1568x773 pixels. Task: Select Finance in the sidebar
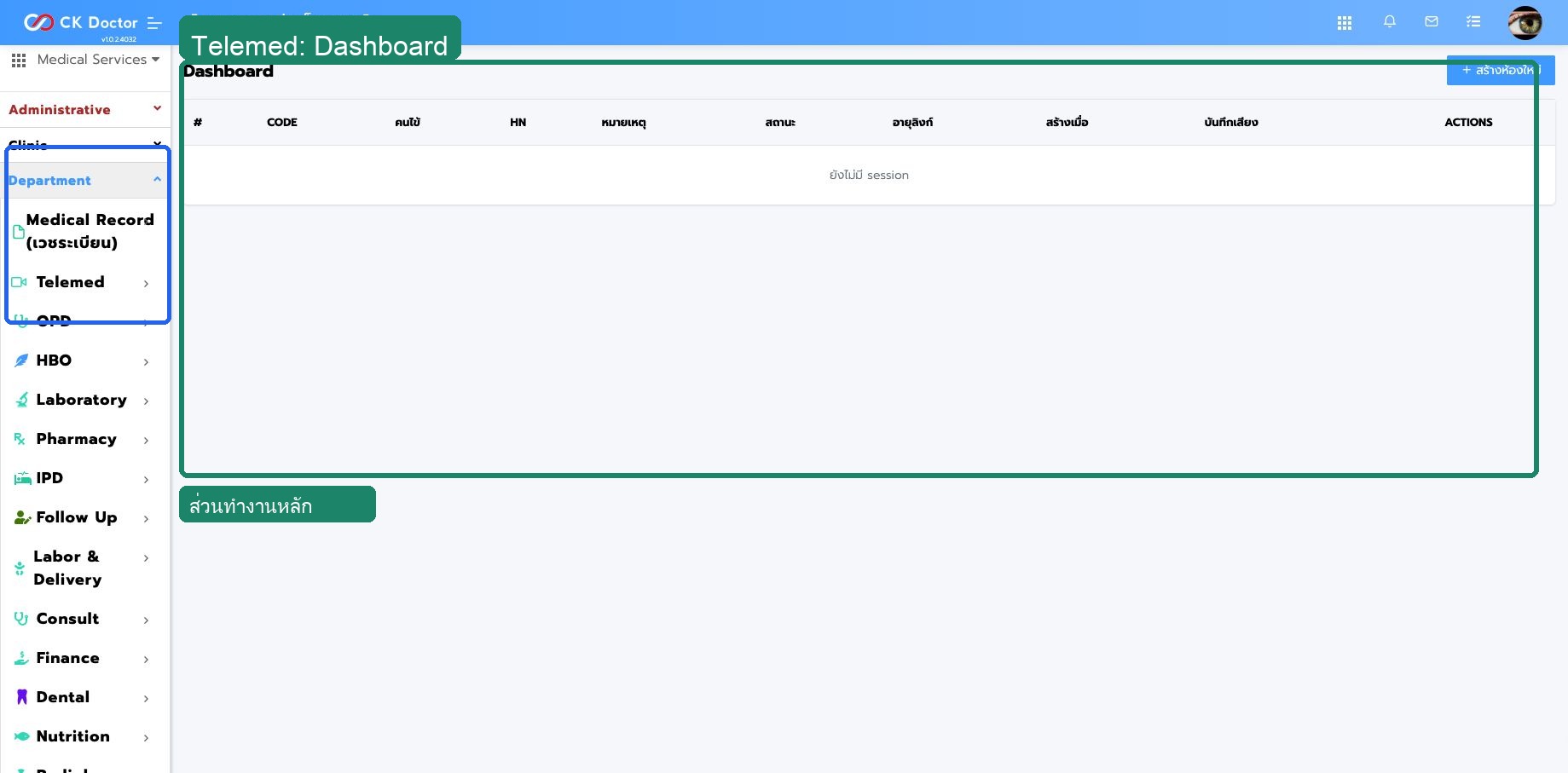tap(67, 658)
